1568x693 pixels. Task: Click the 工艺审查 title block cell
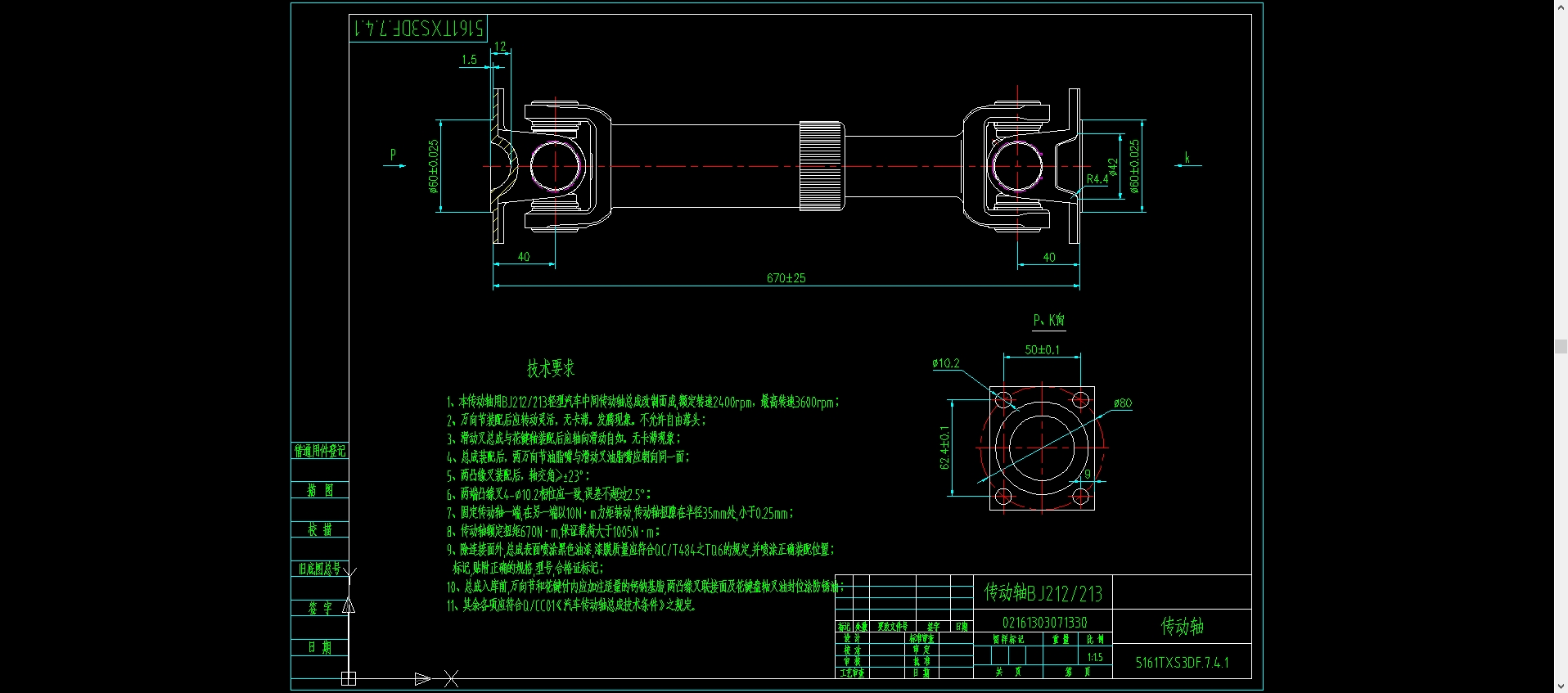[852, 673]
